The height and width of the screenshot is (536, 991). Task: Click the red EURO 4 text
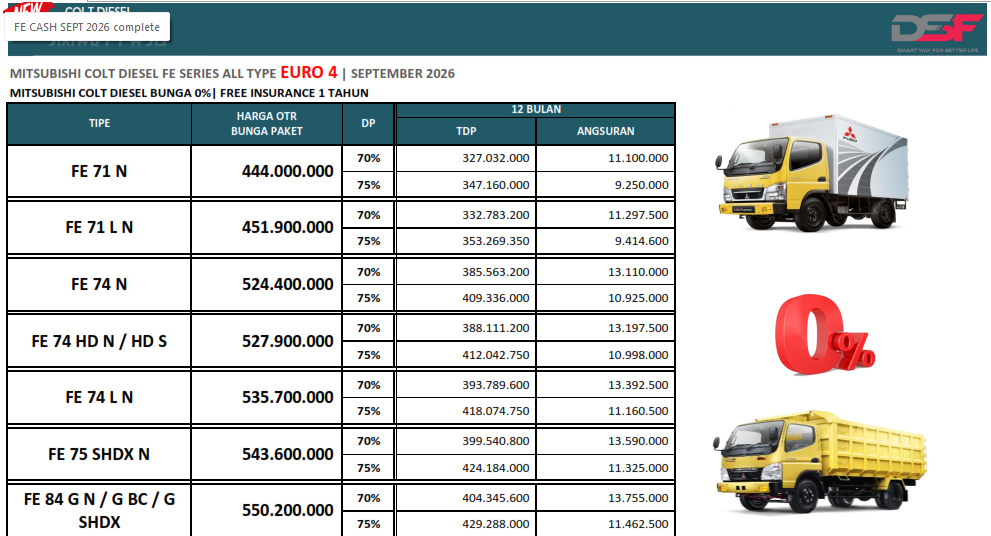309,73
